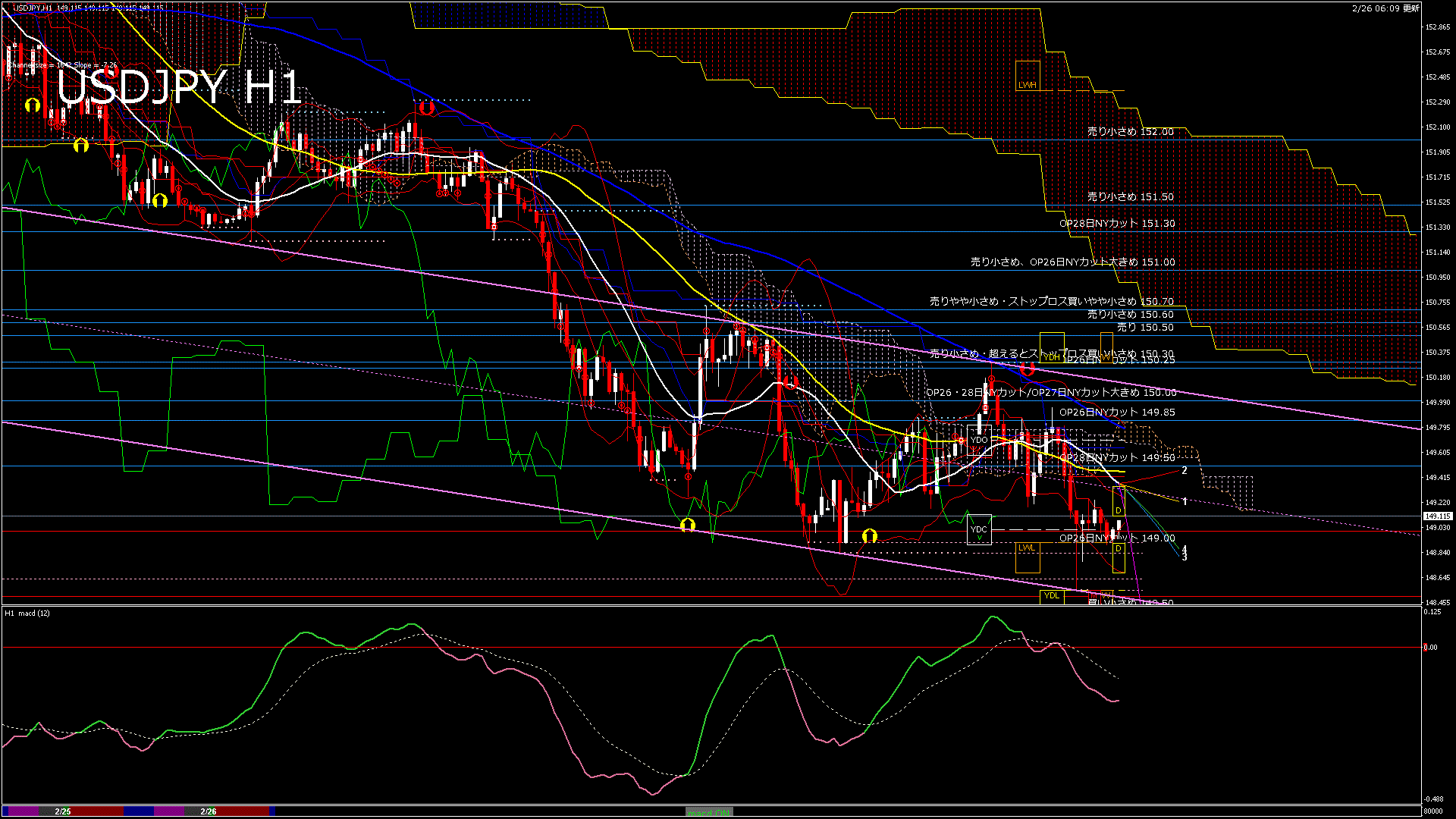Select the 売り小さめ 152.00 level label
The height and width of the screenshot is (819, 1456).
click(1130, 131)
